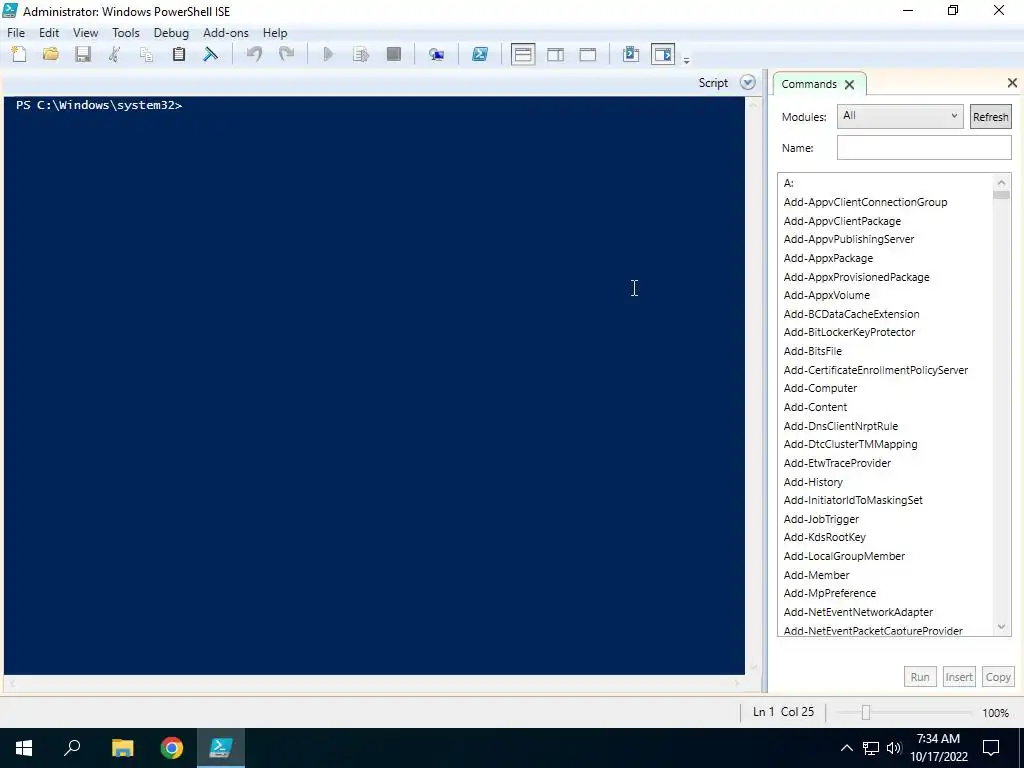Close the Commands add-on panel
Screen dimensions: 1024x768
coord(1012,82)
